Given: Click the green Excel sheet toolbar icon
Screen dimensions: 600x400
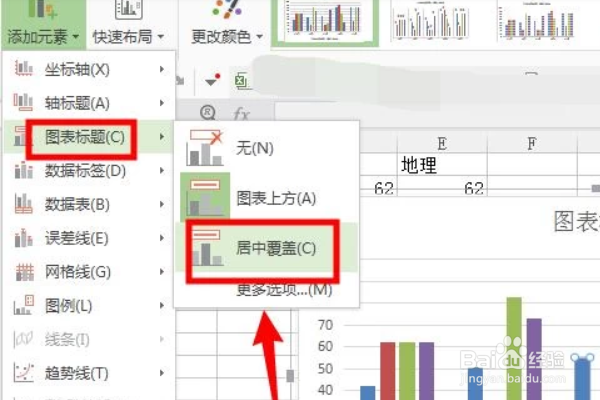Looking at the screenshot, I should pos(241,80).
